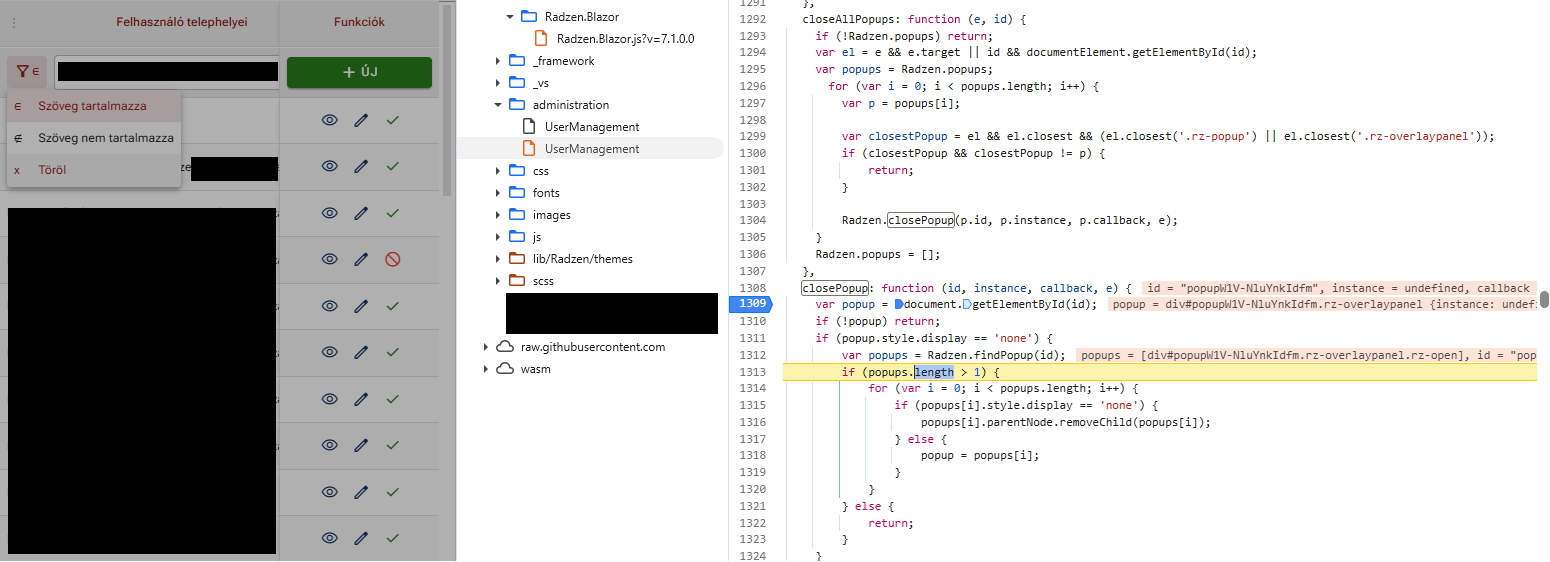Collapse the administration folder
This screenshot has width=1550, height=562.
coord(498,105)
